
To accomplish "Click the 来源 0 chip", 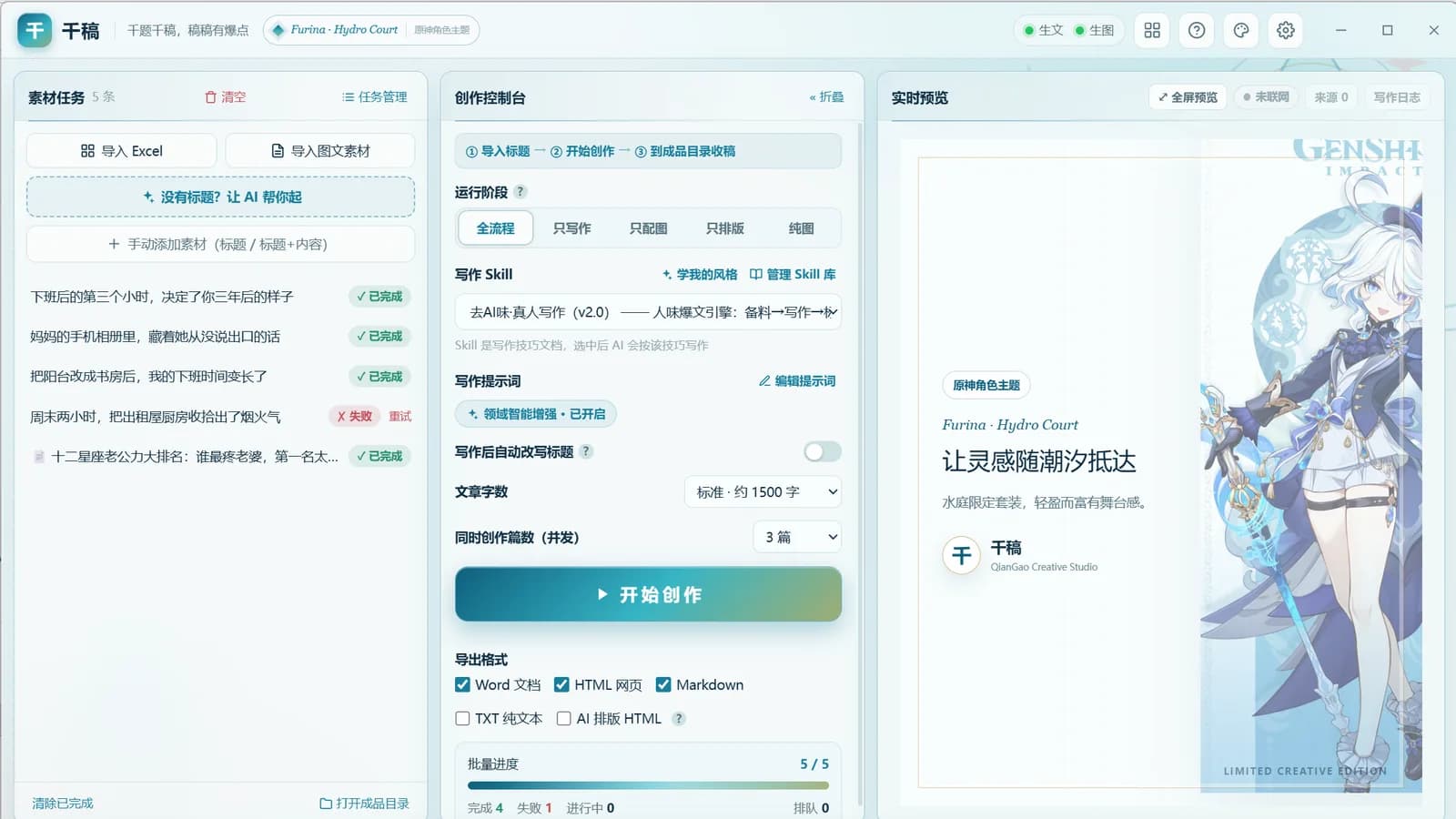I will coord(1331,96).
